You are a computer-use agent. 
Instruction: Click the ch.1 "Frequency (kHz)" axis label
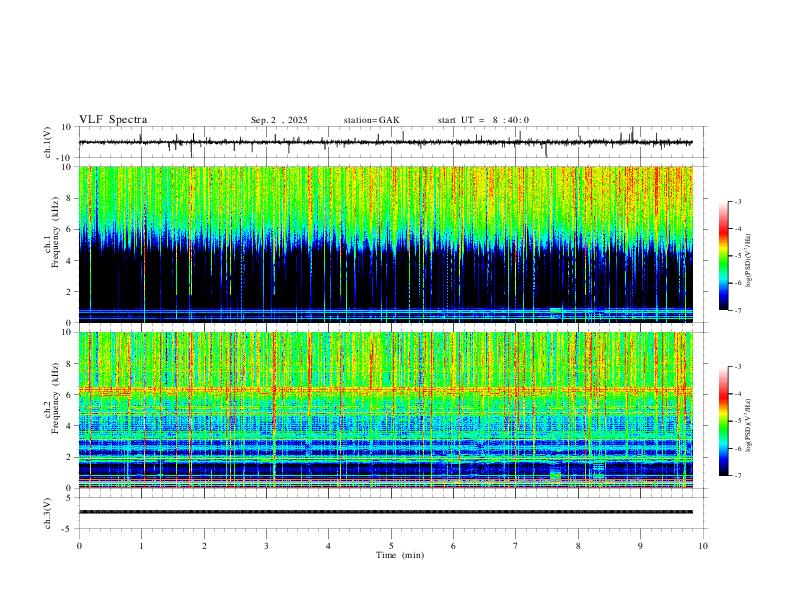click(56, 232)
